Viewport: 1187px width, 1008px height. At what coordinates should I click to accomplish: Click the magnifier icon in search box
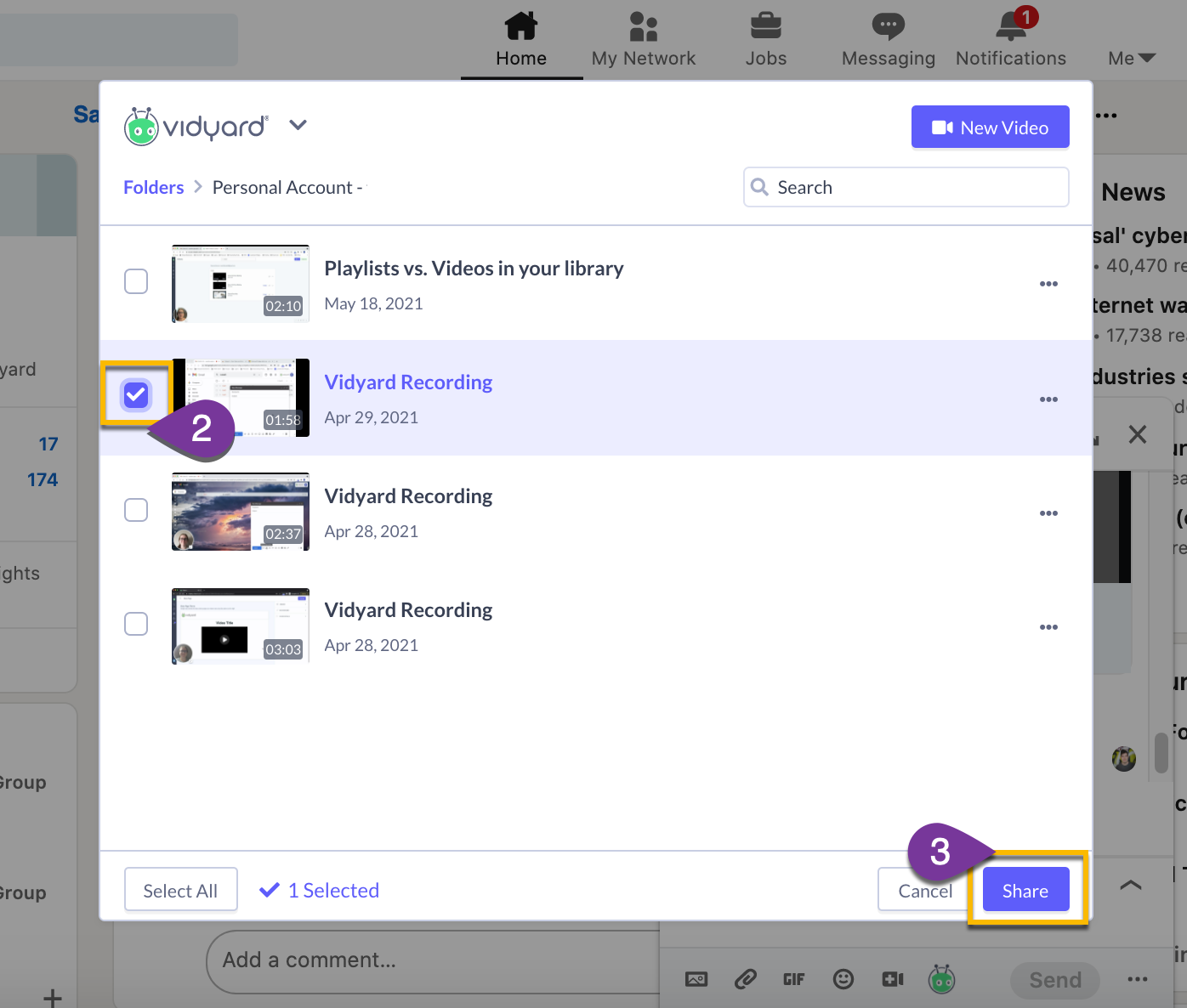click(x=760, y=187)
